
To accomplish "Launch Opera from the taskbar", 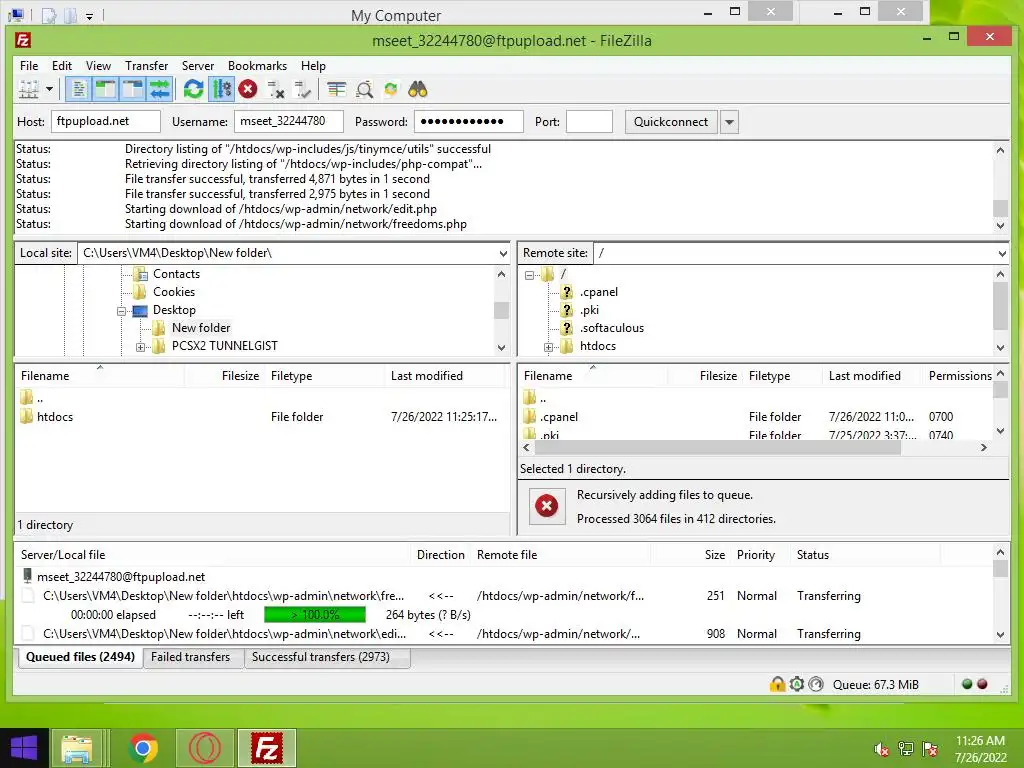I will tap(204, 748).
